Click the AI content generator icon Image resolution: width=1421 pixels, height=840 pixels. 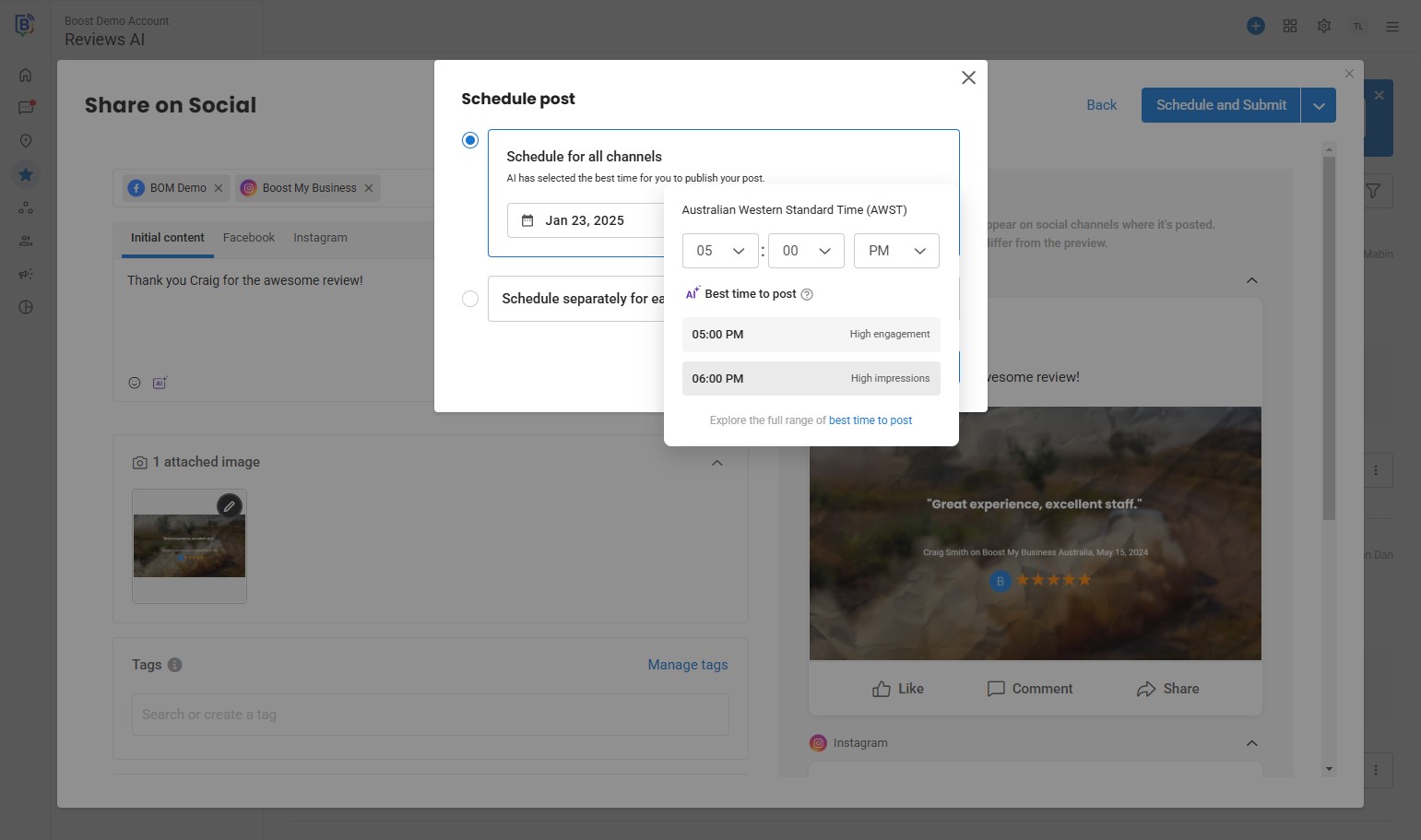pos(160,383)
